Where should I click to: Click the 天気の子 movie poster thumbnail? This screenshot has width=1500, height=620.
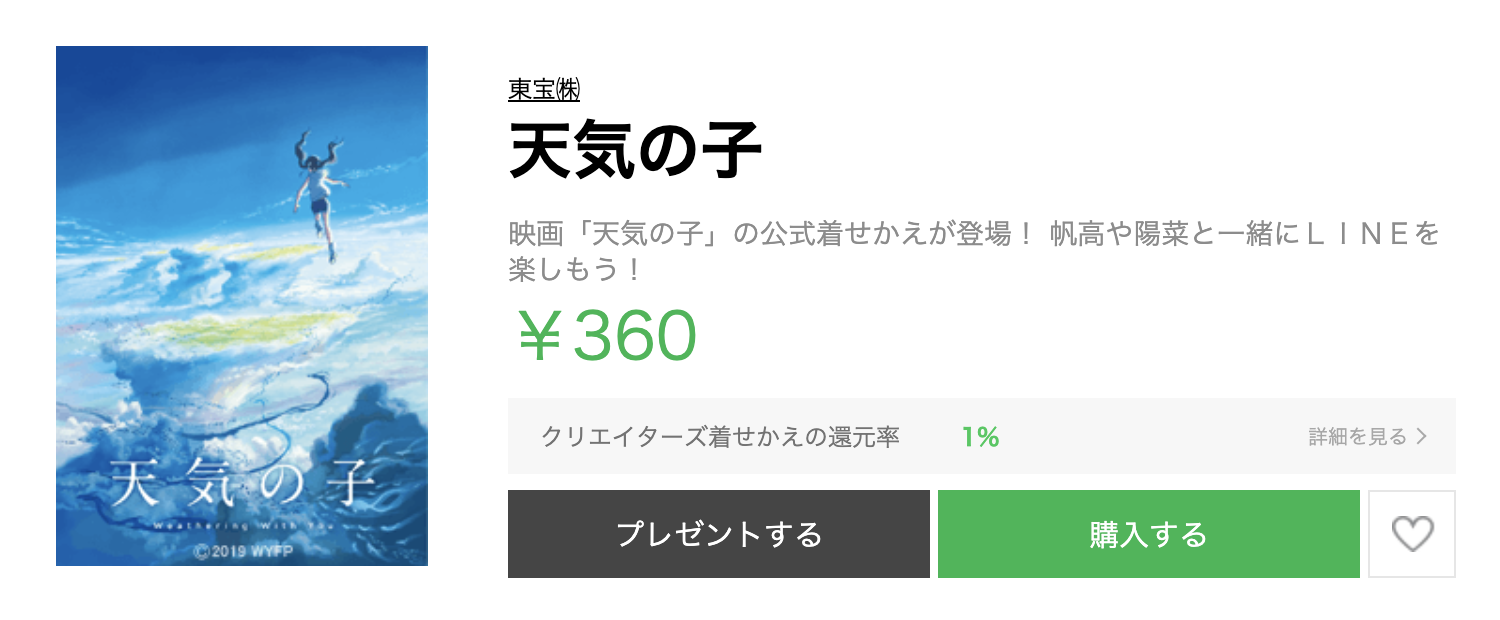242,306
